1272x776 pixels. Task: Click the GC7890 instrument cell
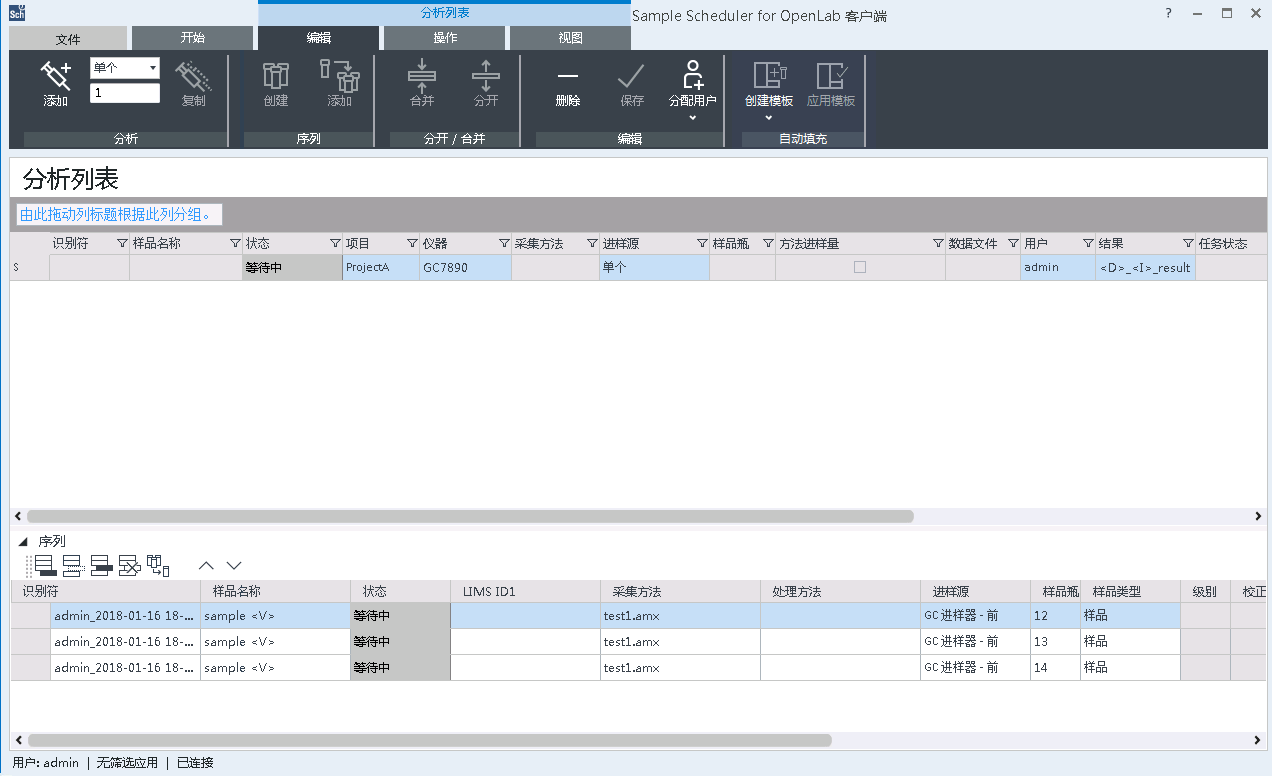466,267
